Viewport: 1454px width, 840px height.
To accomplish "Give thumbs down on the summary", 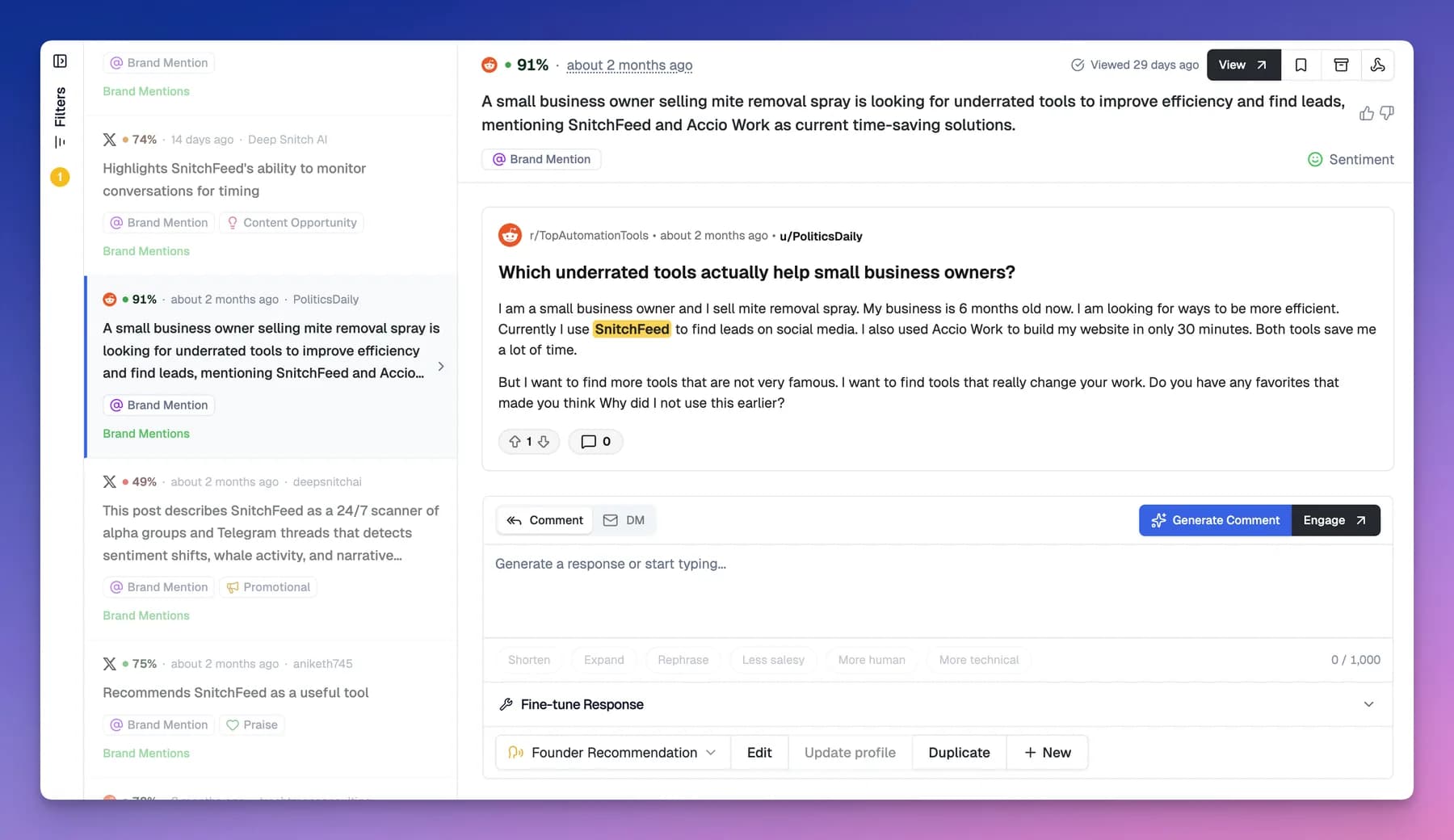I will [x=1387, y=113].
